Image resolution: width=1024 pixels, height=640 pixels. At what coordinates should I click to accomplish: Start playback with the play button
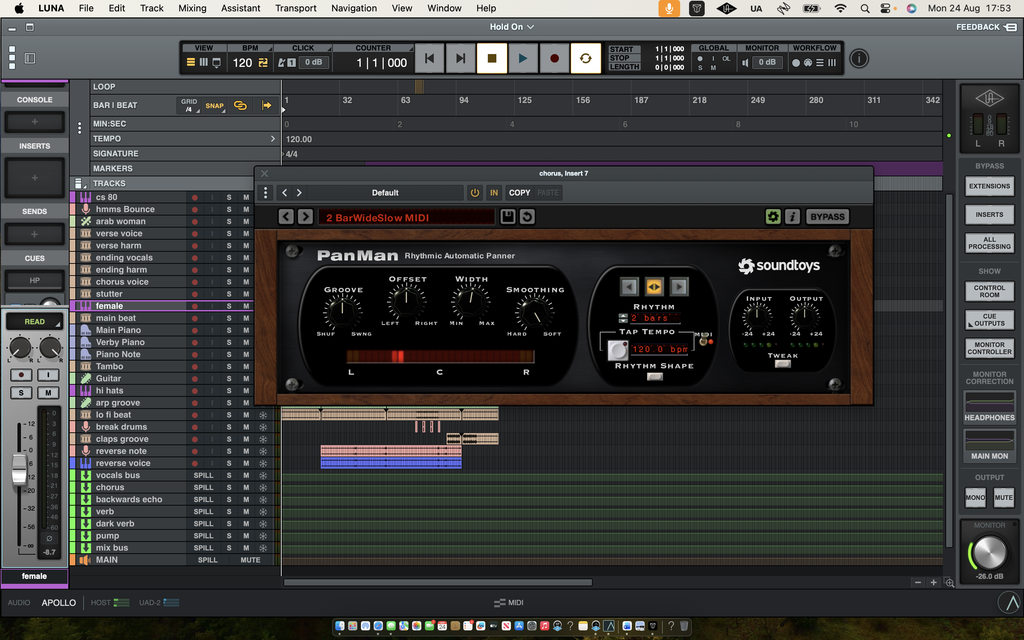tap(522, 59)
